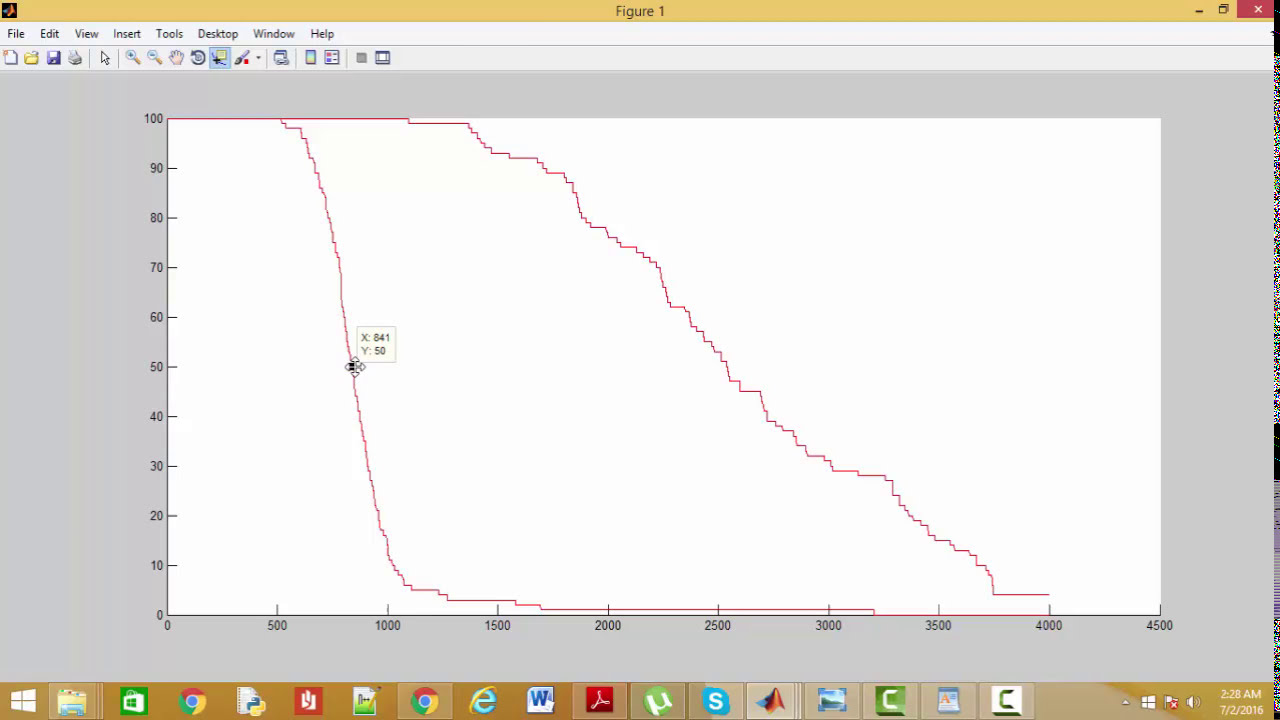Toggle the Data Cursor tool

tap(219, 58)
